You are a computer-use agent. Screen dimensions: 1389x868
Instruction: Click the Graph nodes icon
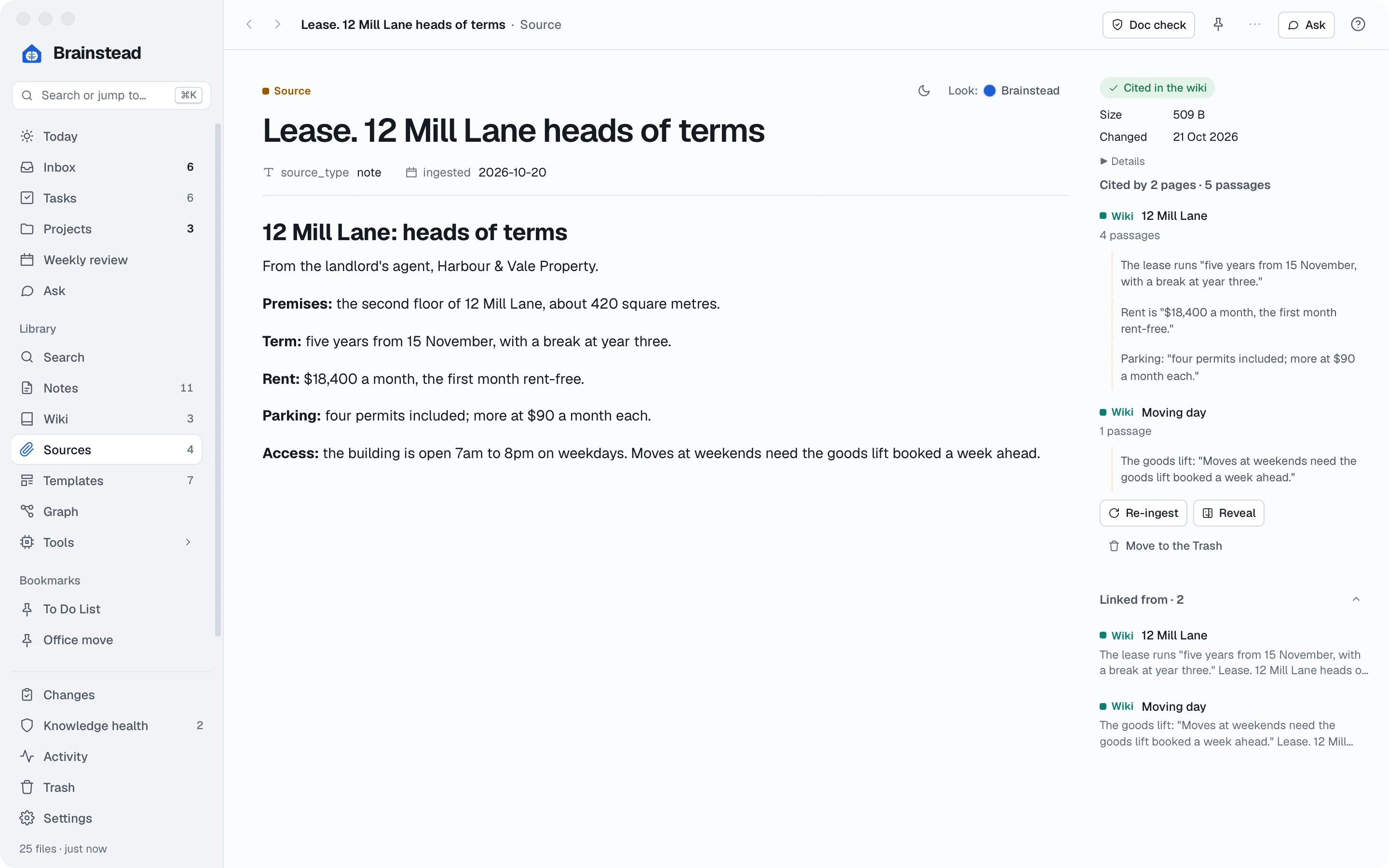[x=27, y=512]
